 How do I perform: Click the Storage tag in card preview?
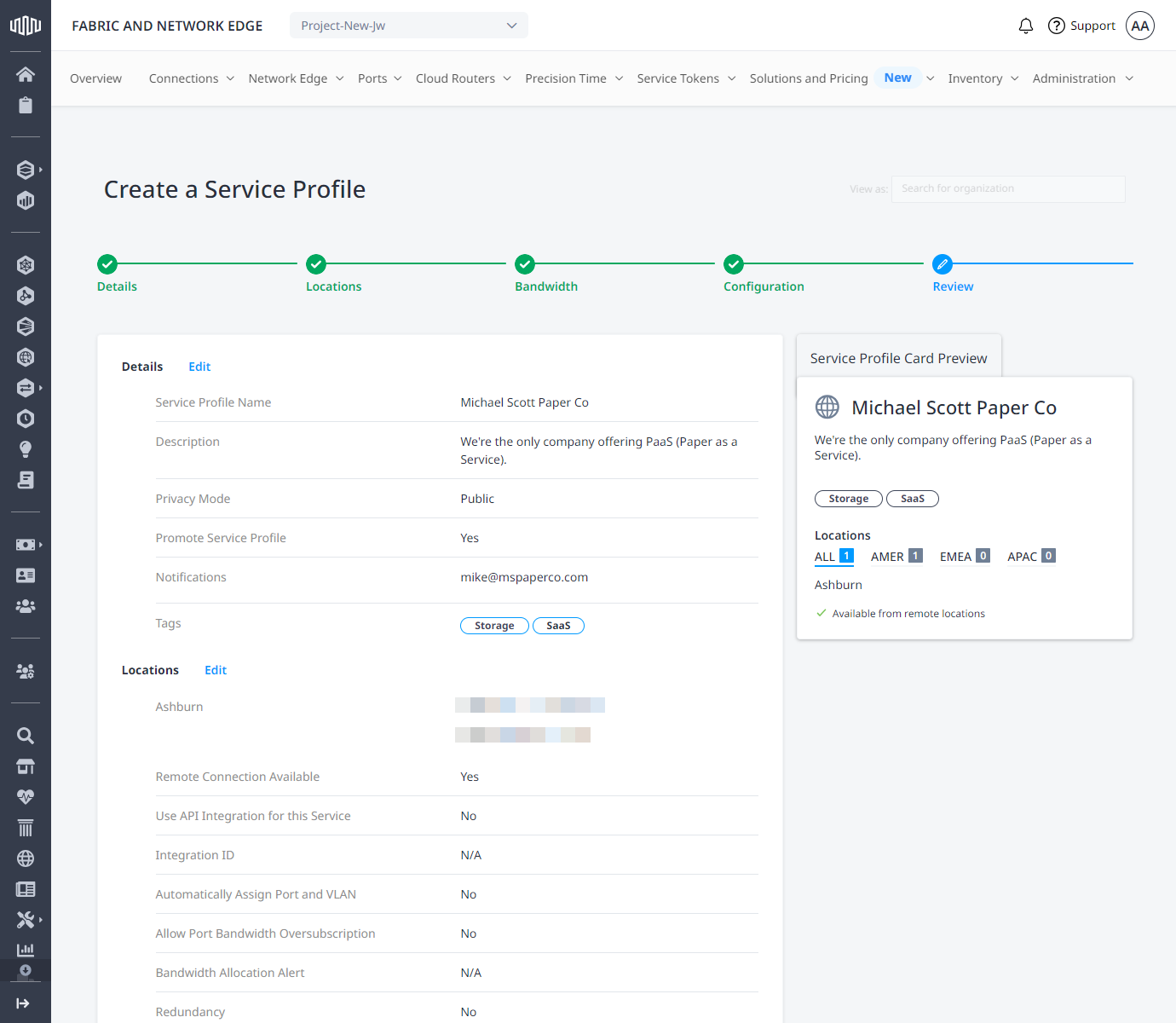(849, 499)
